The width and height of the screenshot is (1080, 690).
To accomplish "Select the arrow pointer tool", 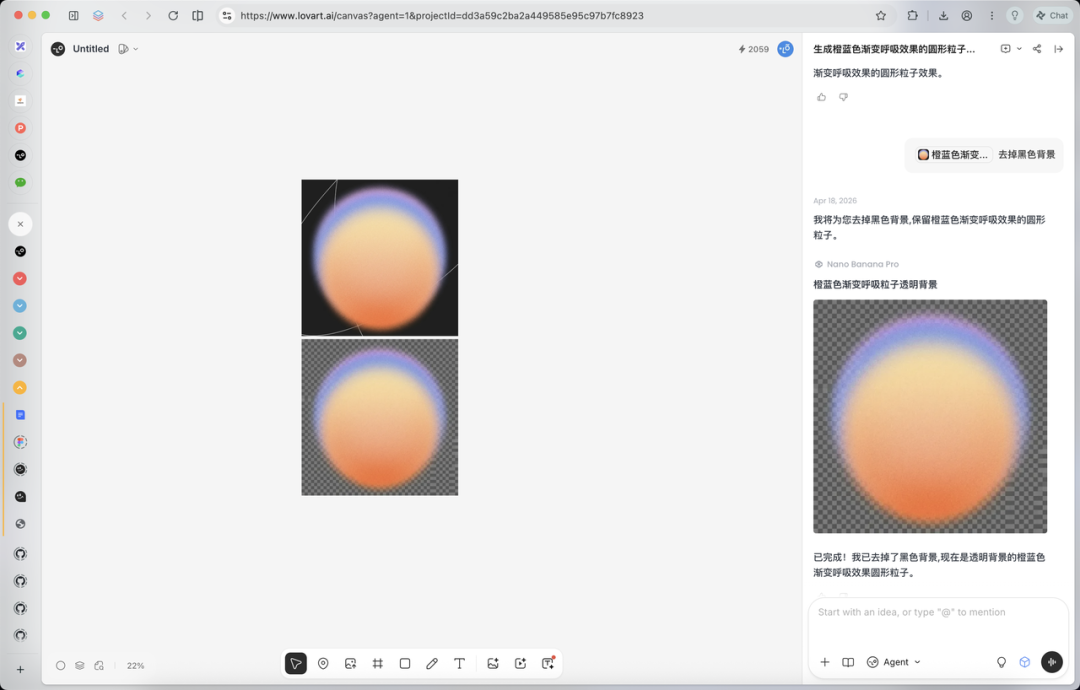I will pos(295,663).
